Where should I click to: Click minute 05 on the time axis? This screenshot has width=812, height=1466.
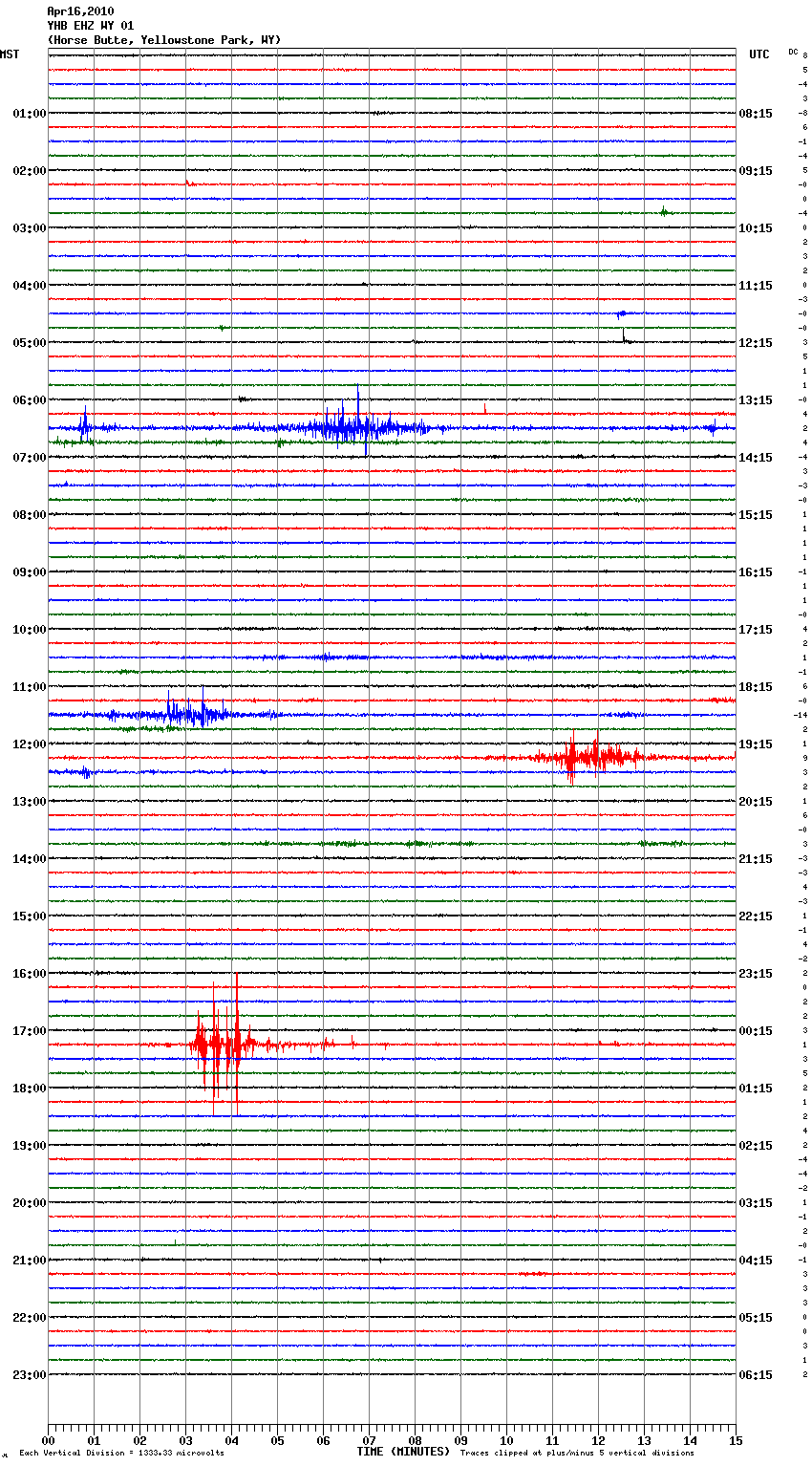pyautogui.click(x=277, y=1441)
